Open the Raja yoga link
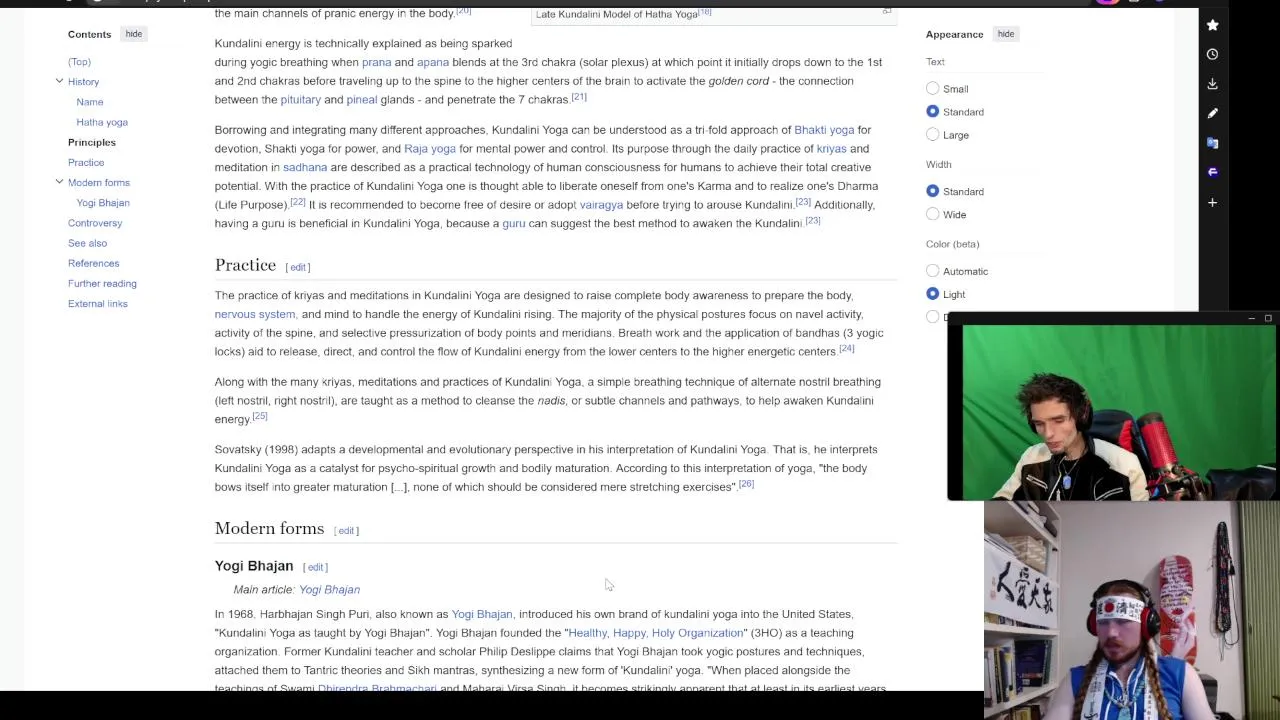The width and height of the screenshot is (1280, 720). pyautogui.click(x=430, y=149)
